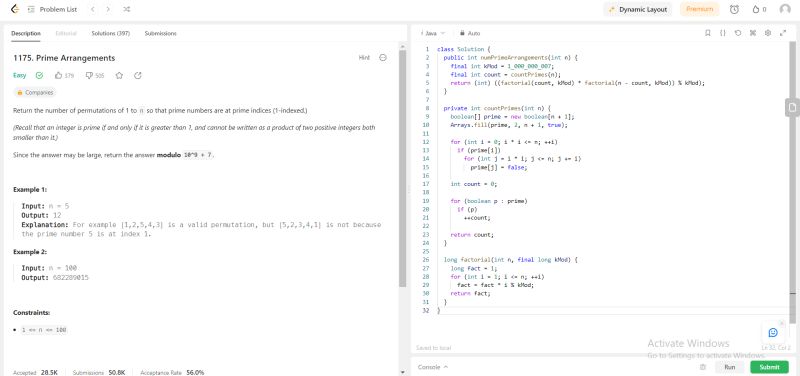Click the LeetCode logo icon
Viewport: 800px width, 376px height.
(14, 9)
